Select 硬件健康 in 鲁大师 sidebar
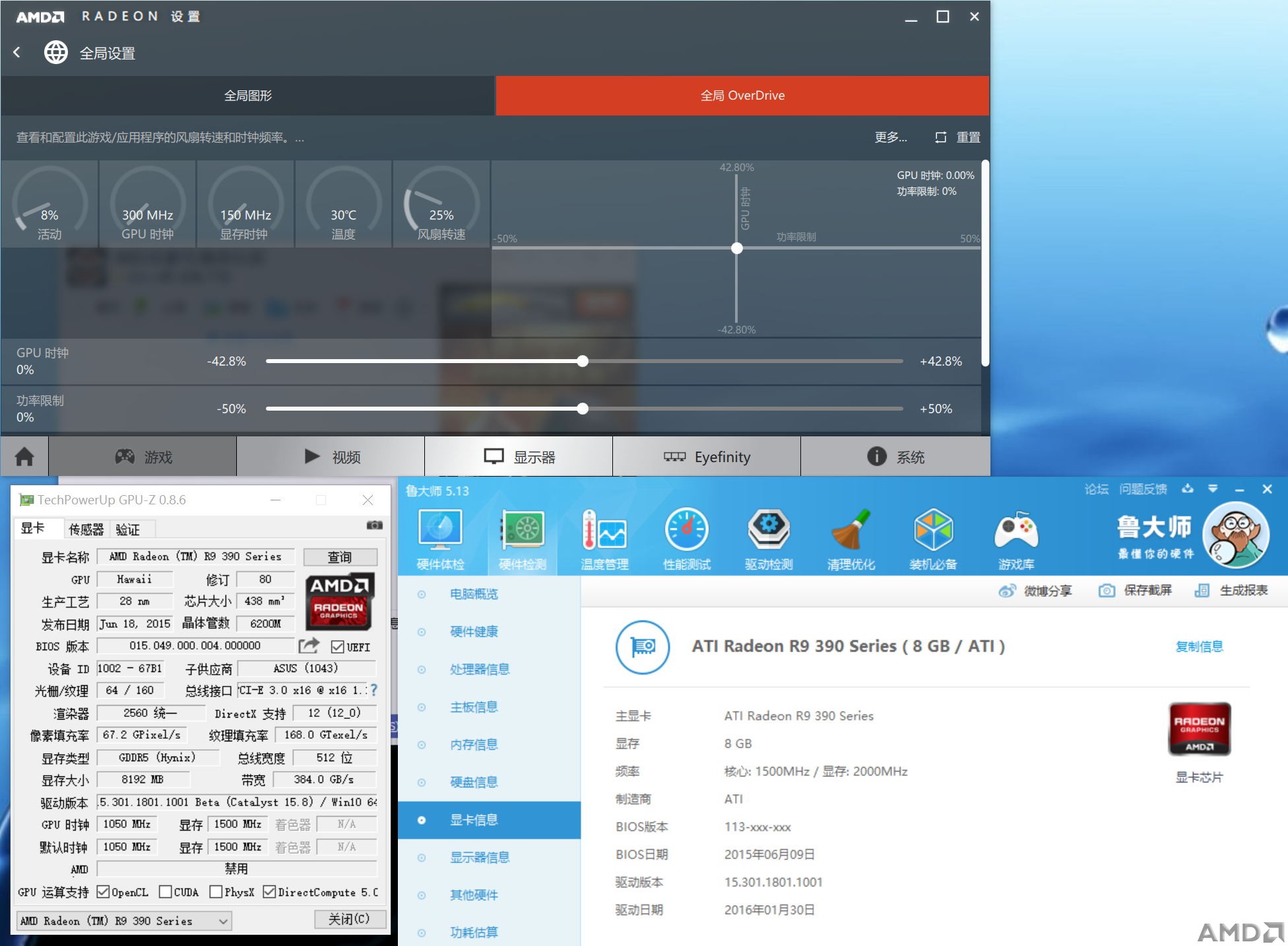Image resolution: width=1288 pixels, height=946 pixels. coord(489,632)
